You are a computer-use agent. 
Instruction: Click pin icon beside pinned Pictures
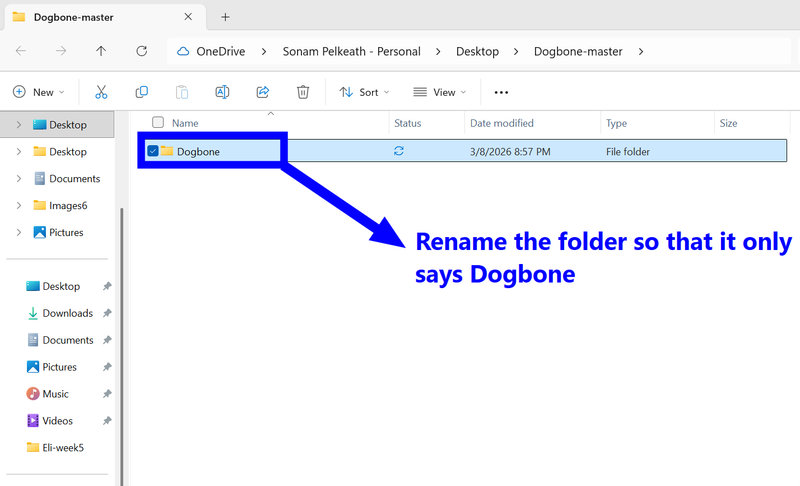click(107, 367)
